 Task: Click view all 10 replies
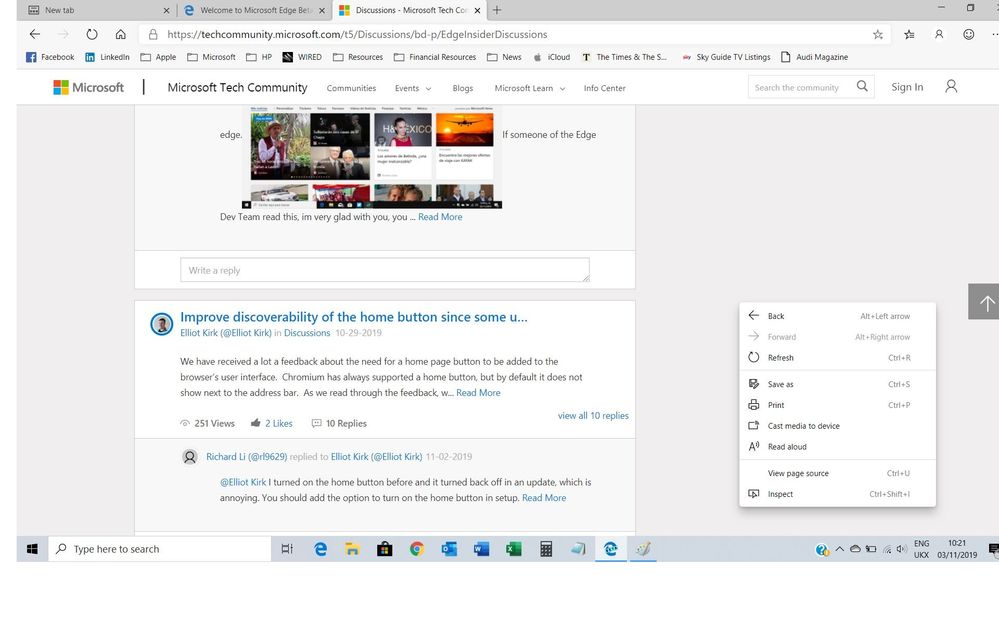coord(593,416)
